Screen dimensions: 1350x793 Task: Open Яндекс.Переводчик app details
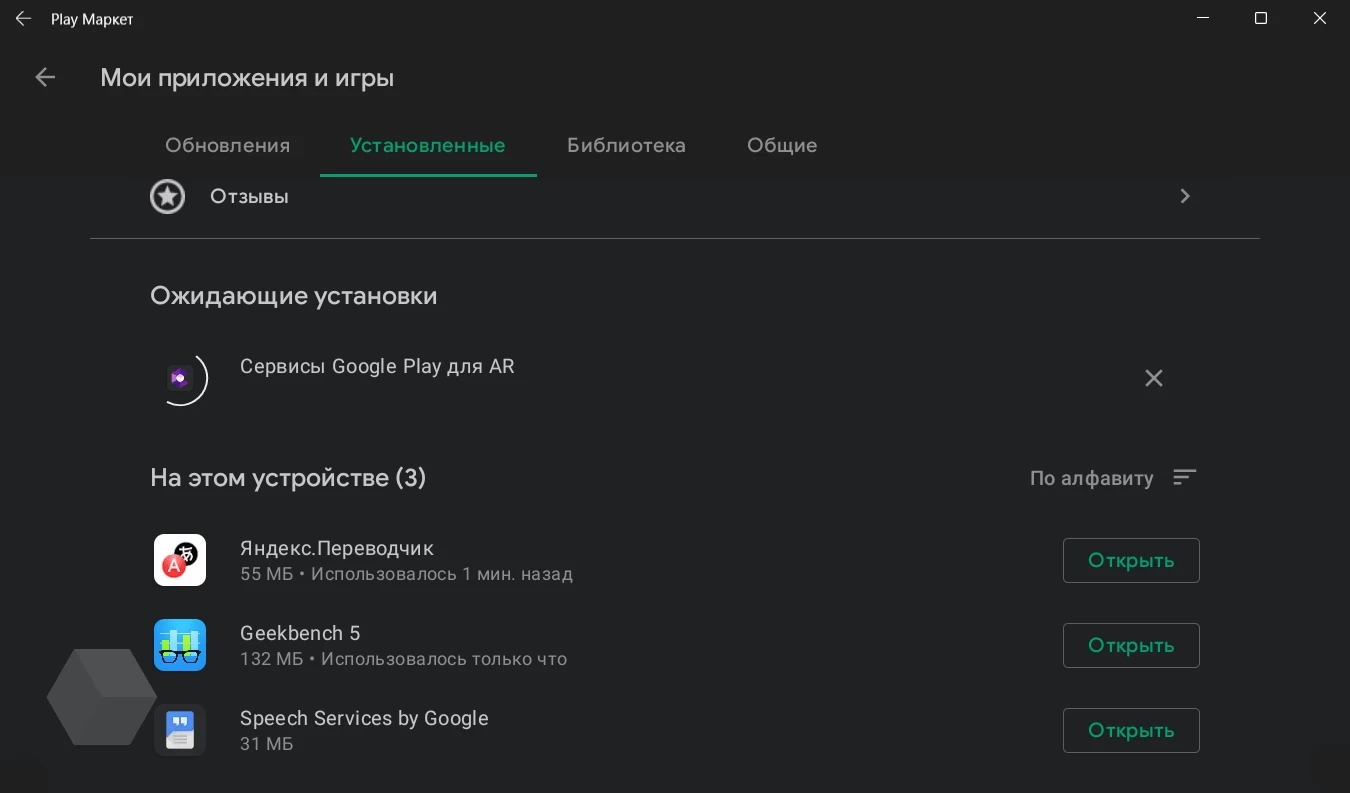337,548
